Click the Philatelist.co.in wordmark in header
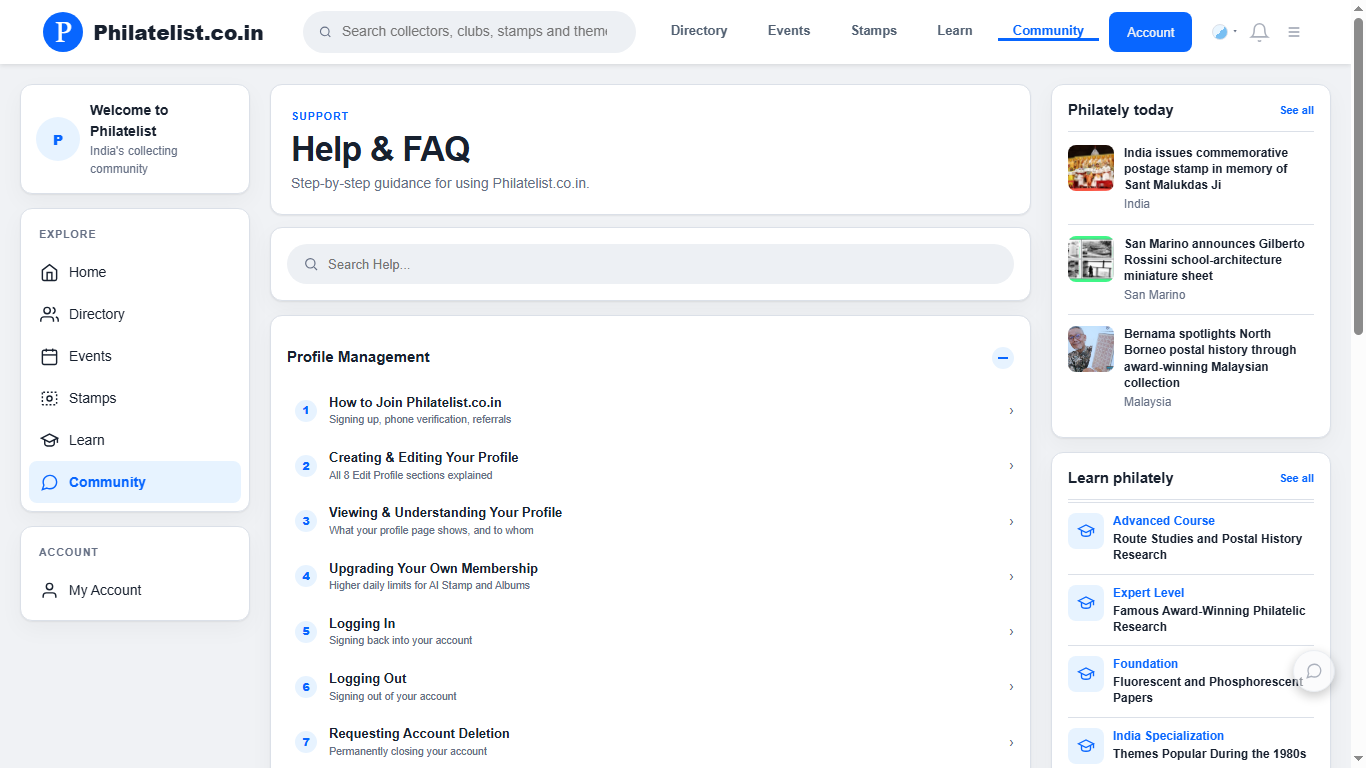Screen dimensions: 1366x768 coord(178,32)
